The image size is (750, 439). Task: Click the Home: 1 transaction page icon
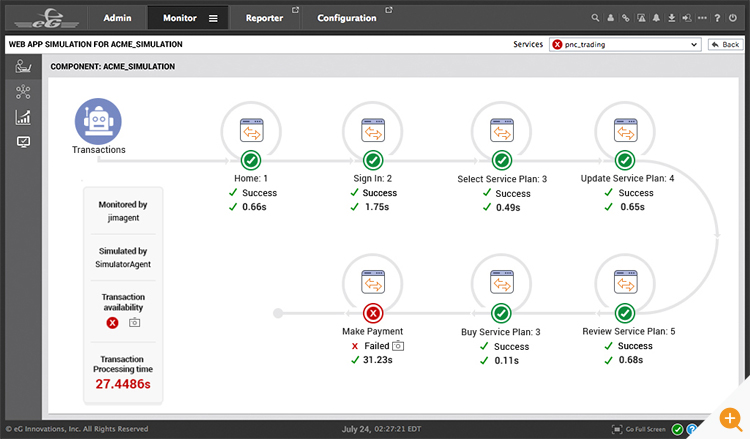coord(252,130)
